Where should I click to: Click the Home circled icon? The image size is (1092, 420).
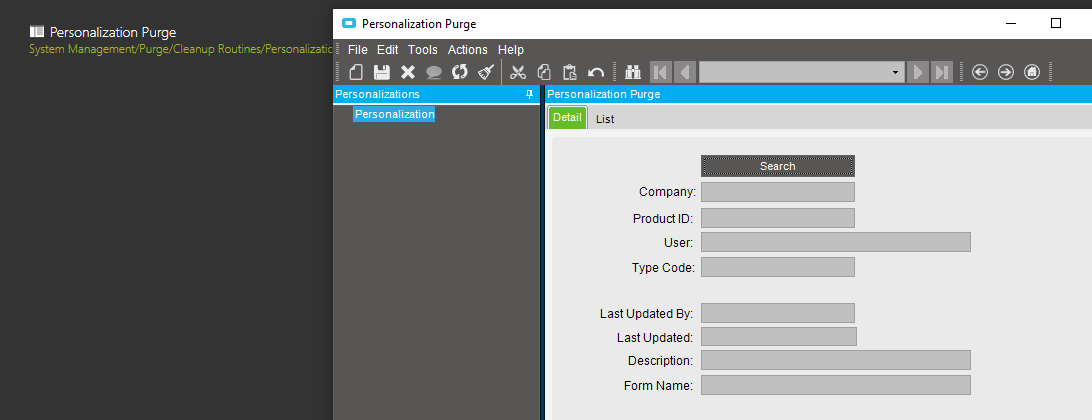1032,72
